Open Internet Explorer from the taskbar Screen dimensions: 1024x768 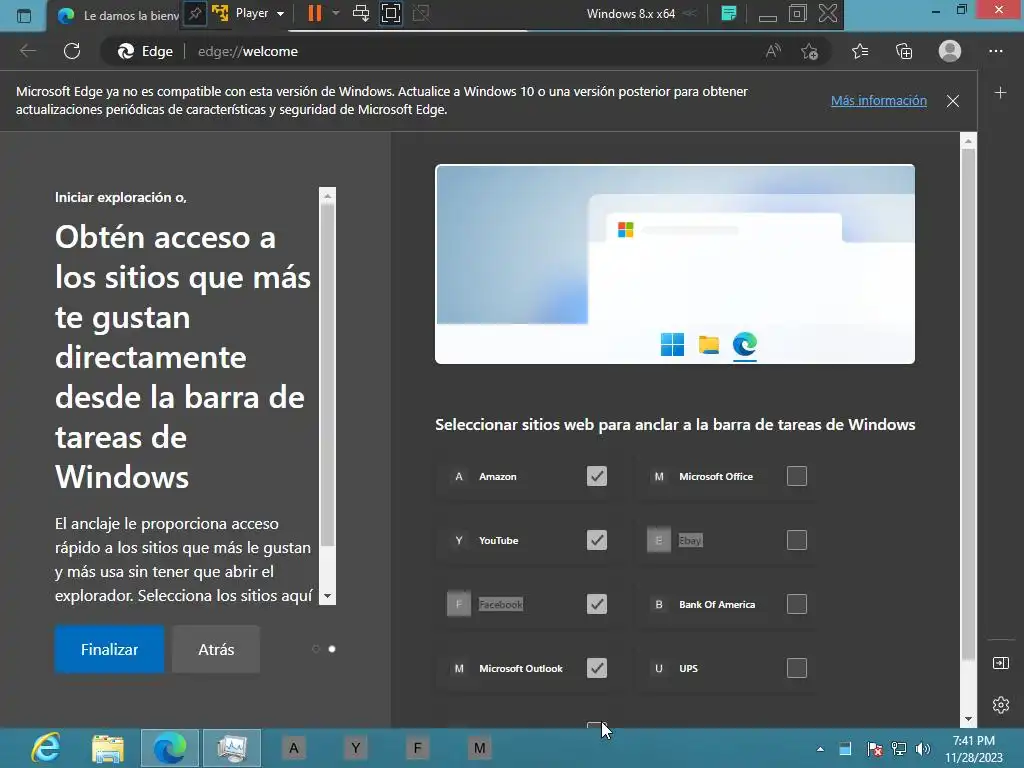46,748
